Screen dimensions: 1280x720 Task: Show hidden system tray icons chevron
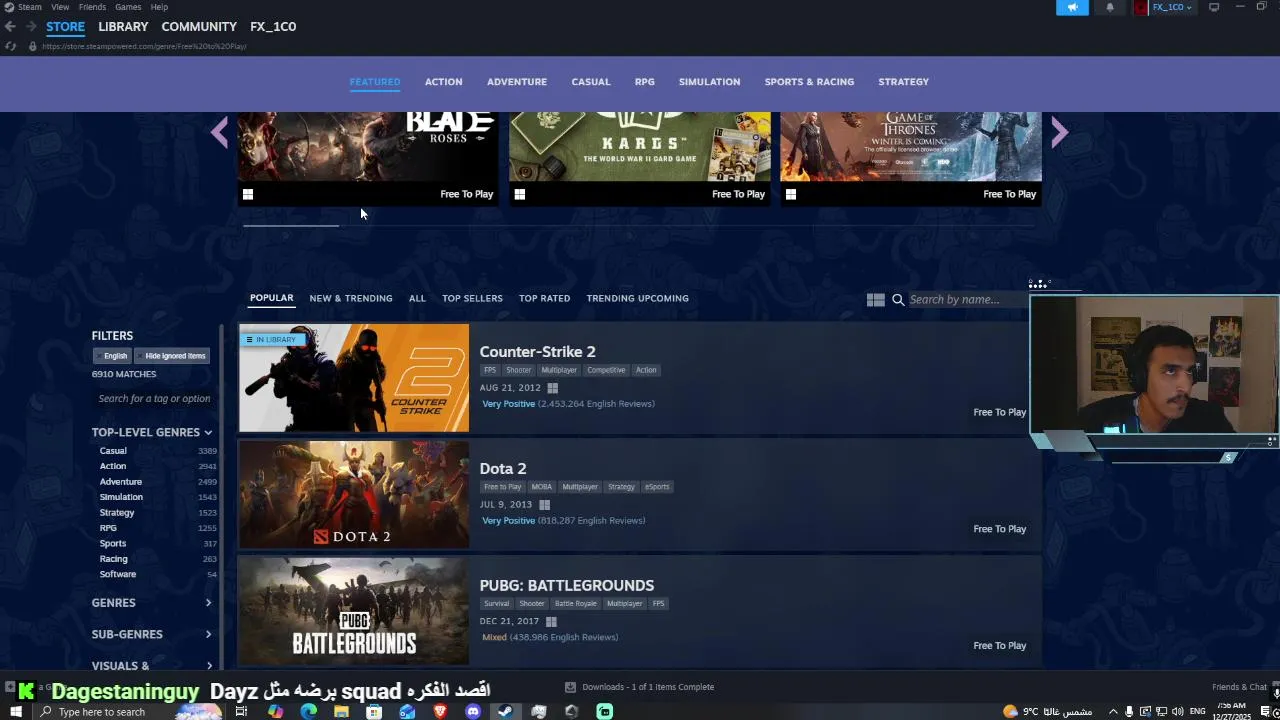tap(1113, 712)
